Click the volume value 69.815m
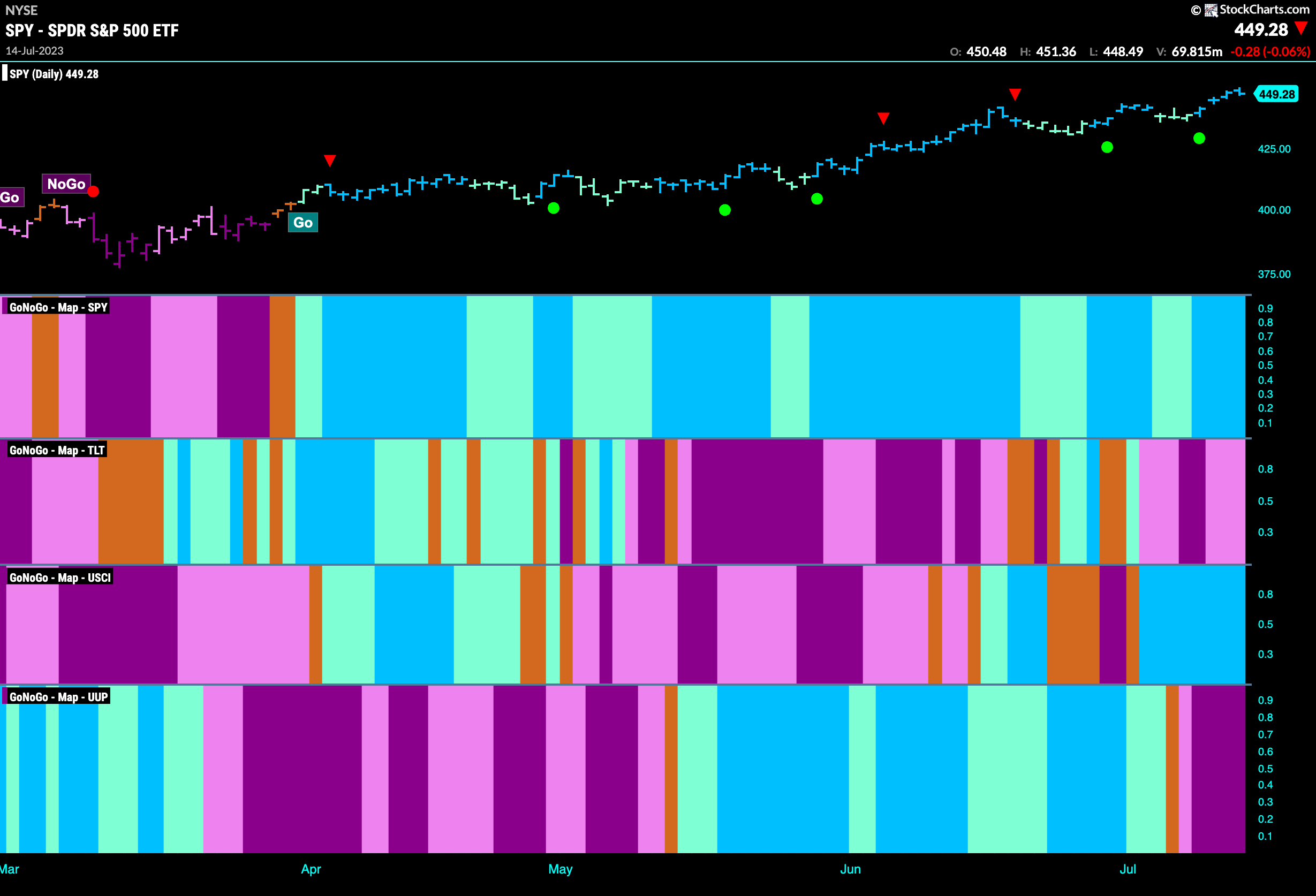The width and height of the screenshot is (1316, 896). (1197, 51)
